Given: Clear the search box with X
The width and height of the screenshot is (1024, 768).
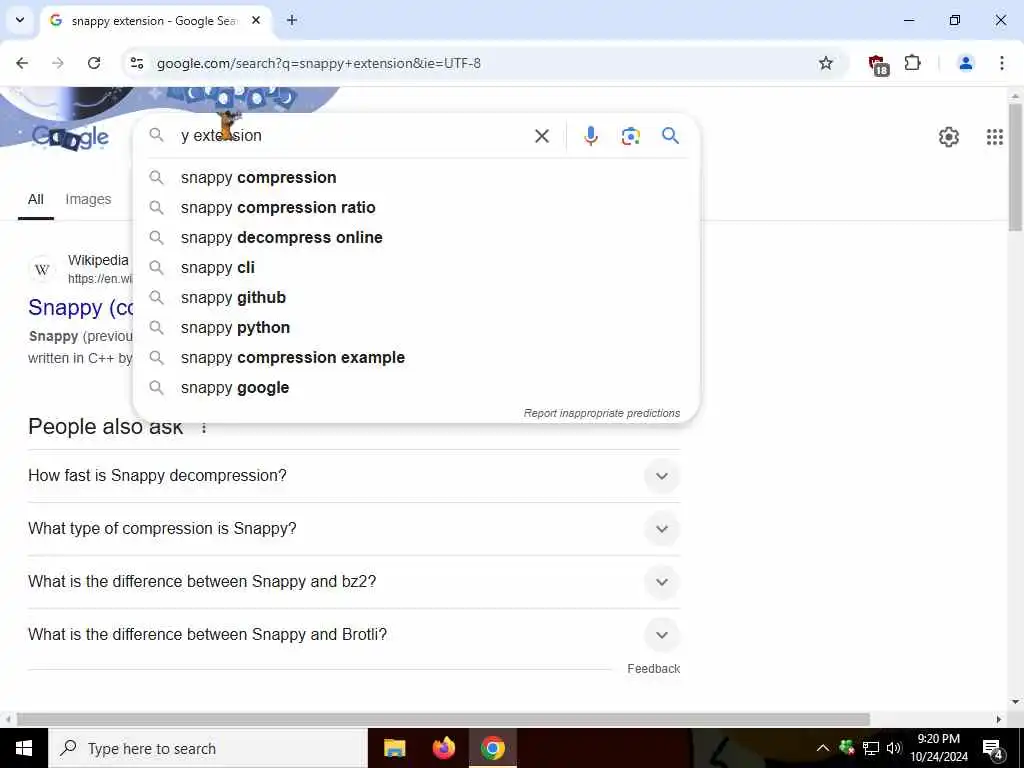Looking at the screenshot, I should pos(541,136).
